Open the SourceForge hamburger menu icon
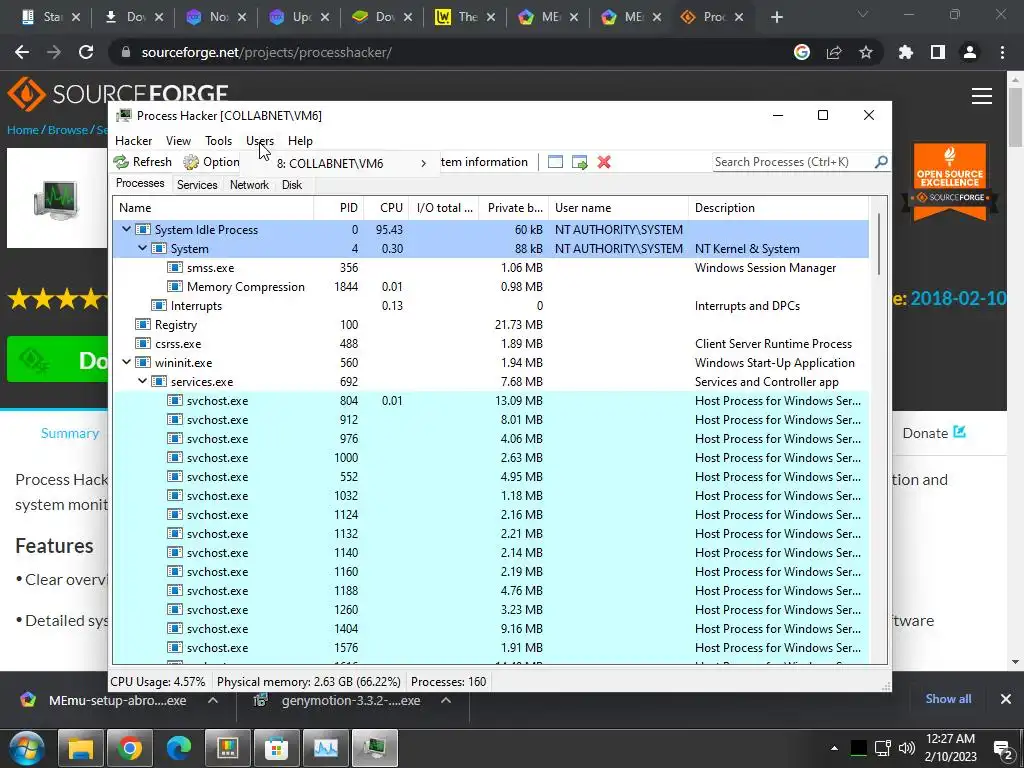 click(982, 96)
